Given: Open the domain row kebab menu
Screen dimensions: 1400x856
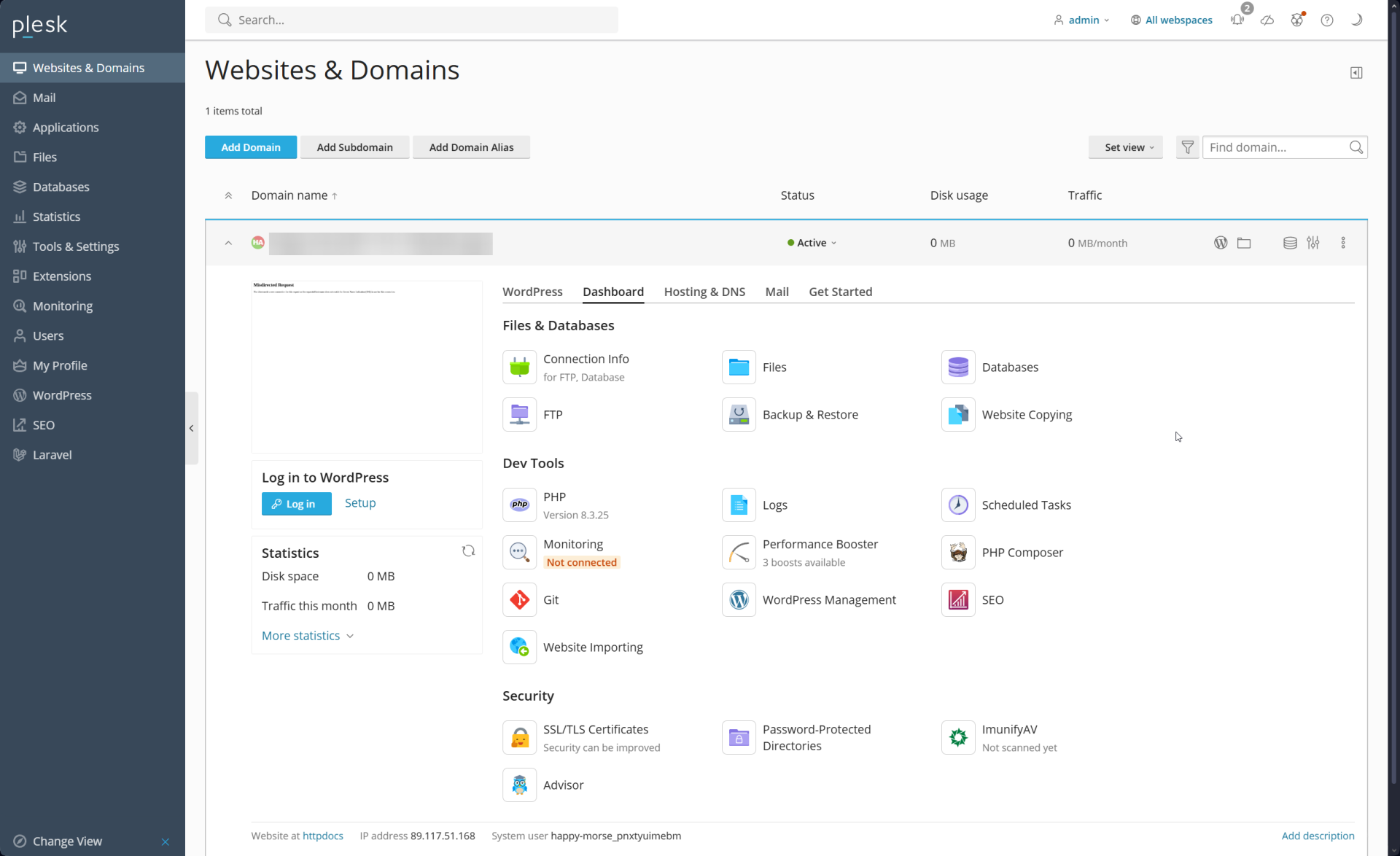Looking at the screenshot, I should click(x=1343, y=243).
